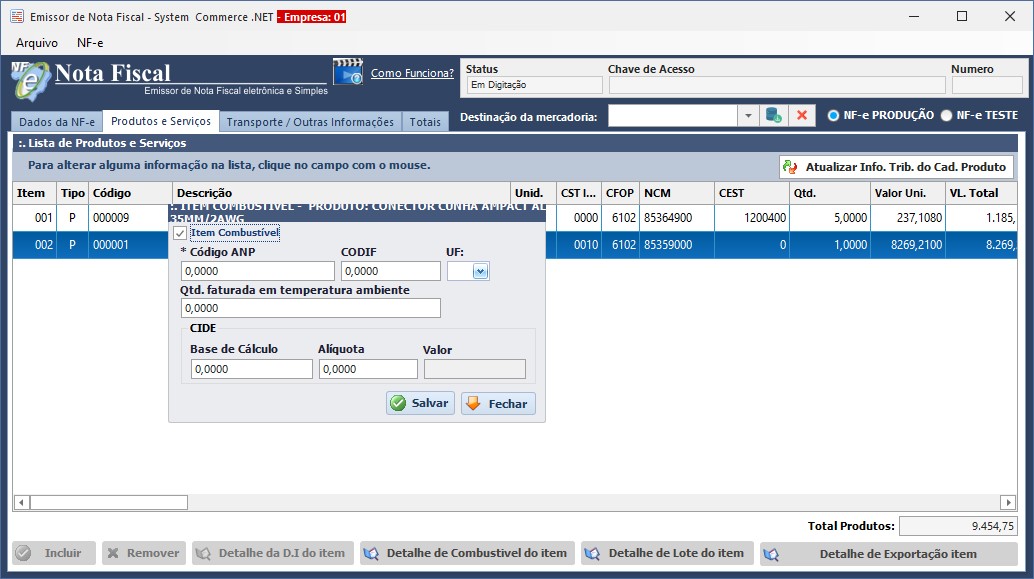Close combustível dialog with Fechar button
This screenshot has height=579, width=1034.
tap(498, 404)
